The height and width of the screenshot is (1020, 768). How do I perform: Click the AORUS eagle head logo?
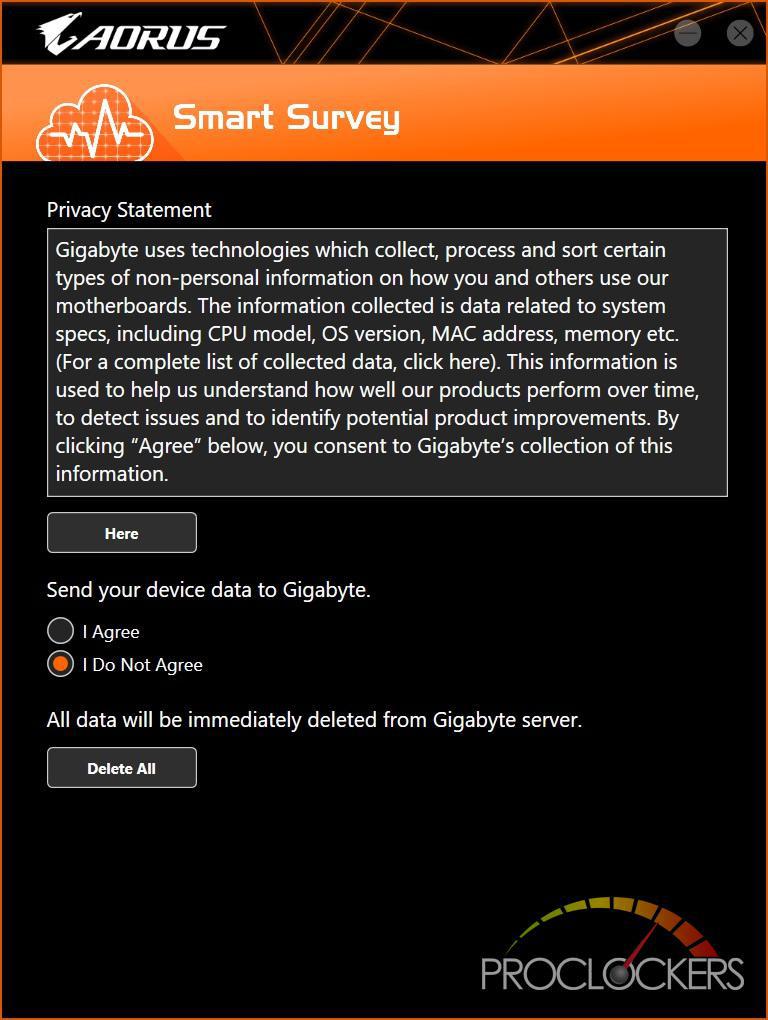59,33
